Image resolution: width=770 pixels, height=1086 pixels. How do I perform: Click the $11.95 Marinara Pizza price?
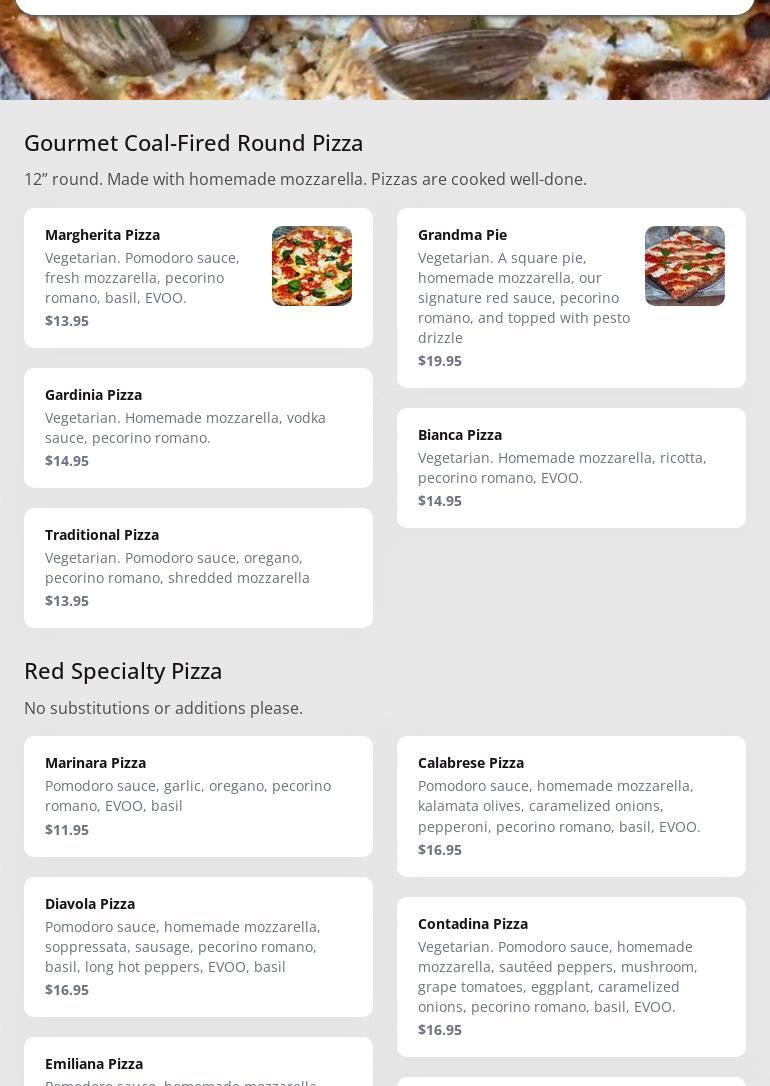click(67, 830)
